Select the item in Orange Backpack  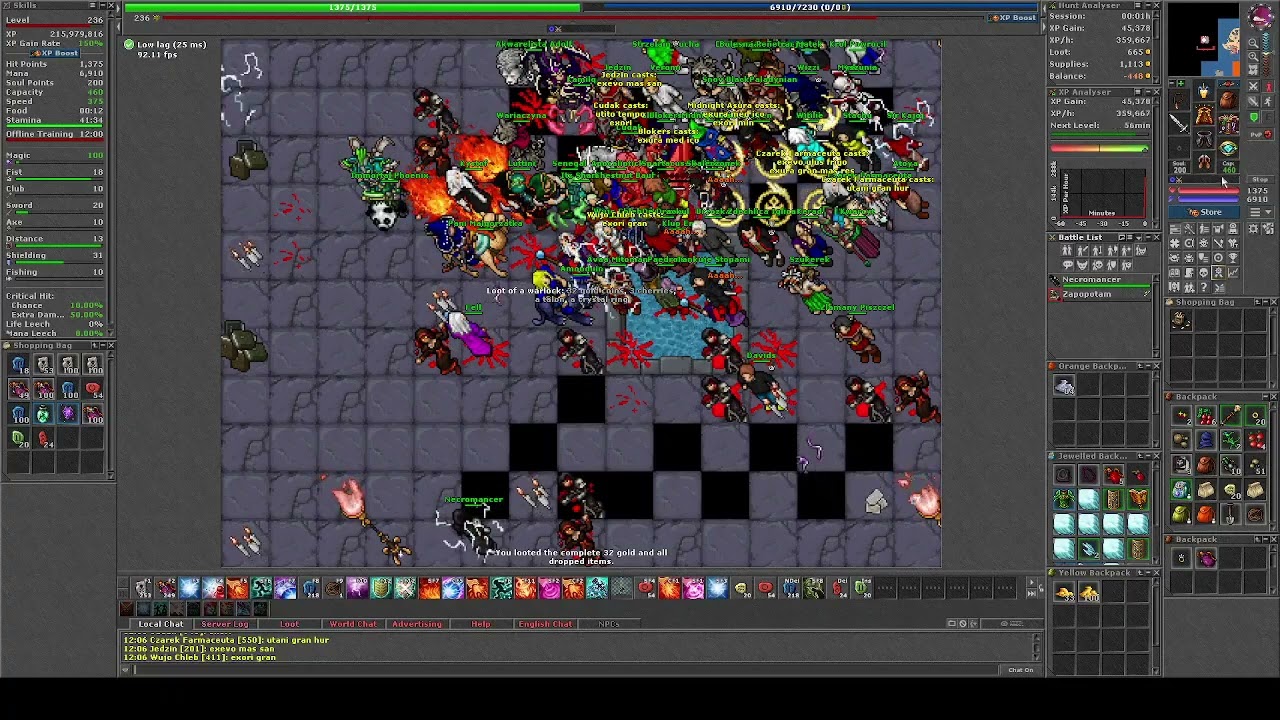(x=1064, y=385)
